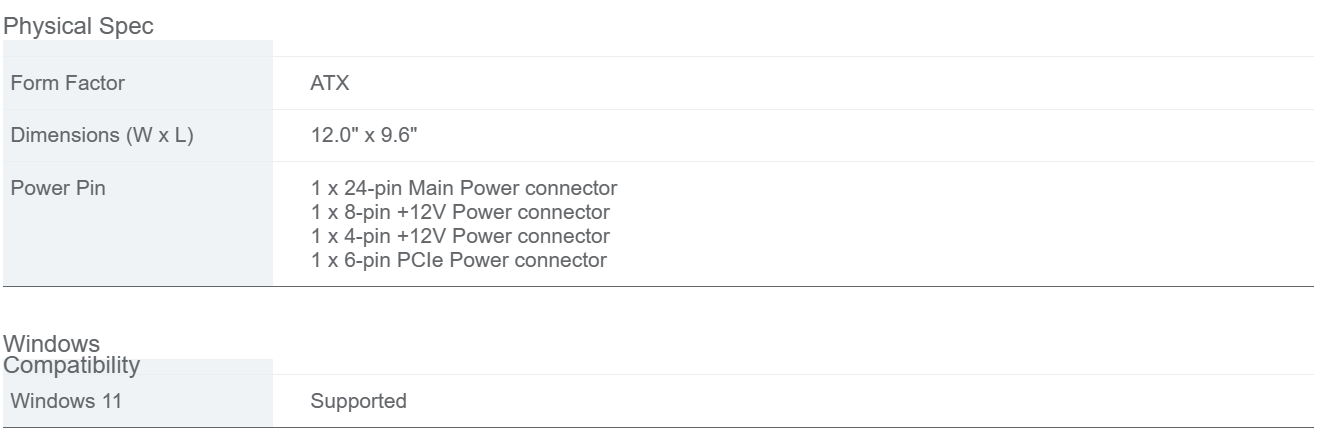Select the Windows 11 row label
Screen dimensions: 1318x444
pos(60,401)
